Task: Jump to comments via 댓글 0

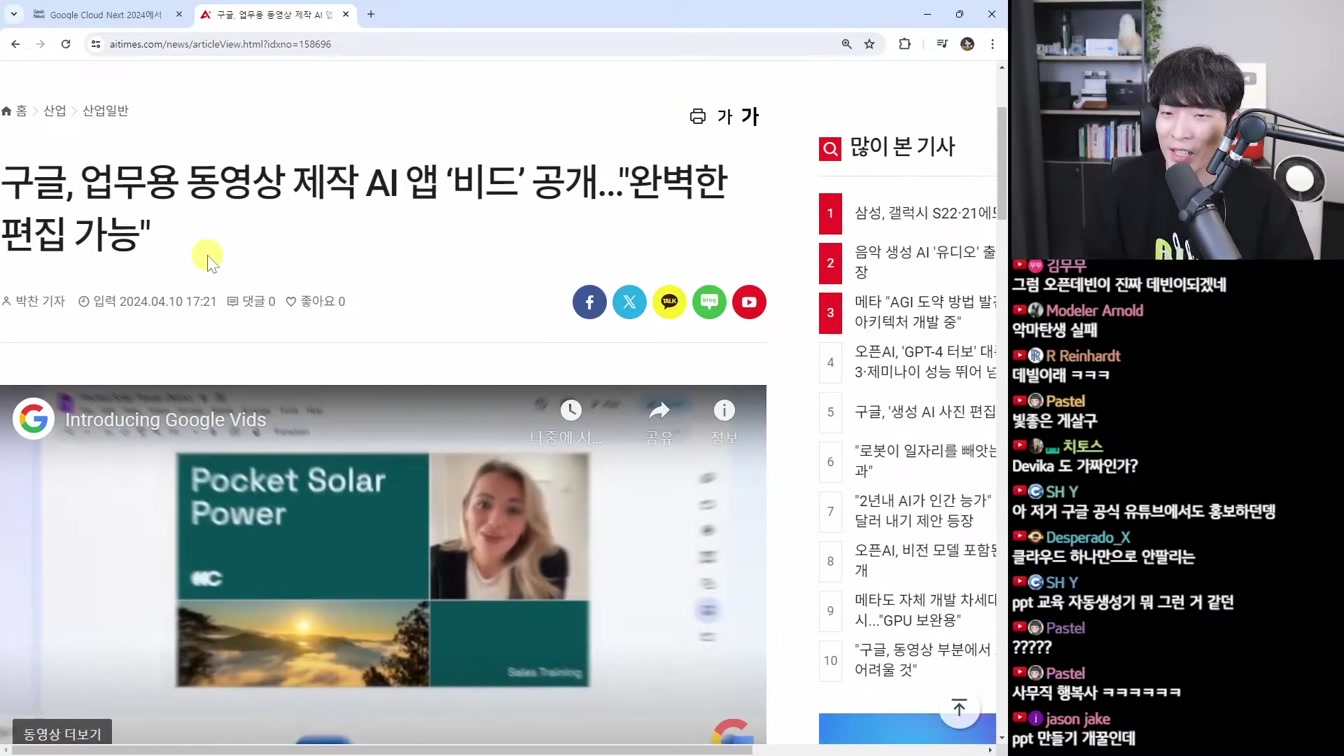Action: click(251, 301)
